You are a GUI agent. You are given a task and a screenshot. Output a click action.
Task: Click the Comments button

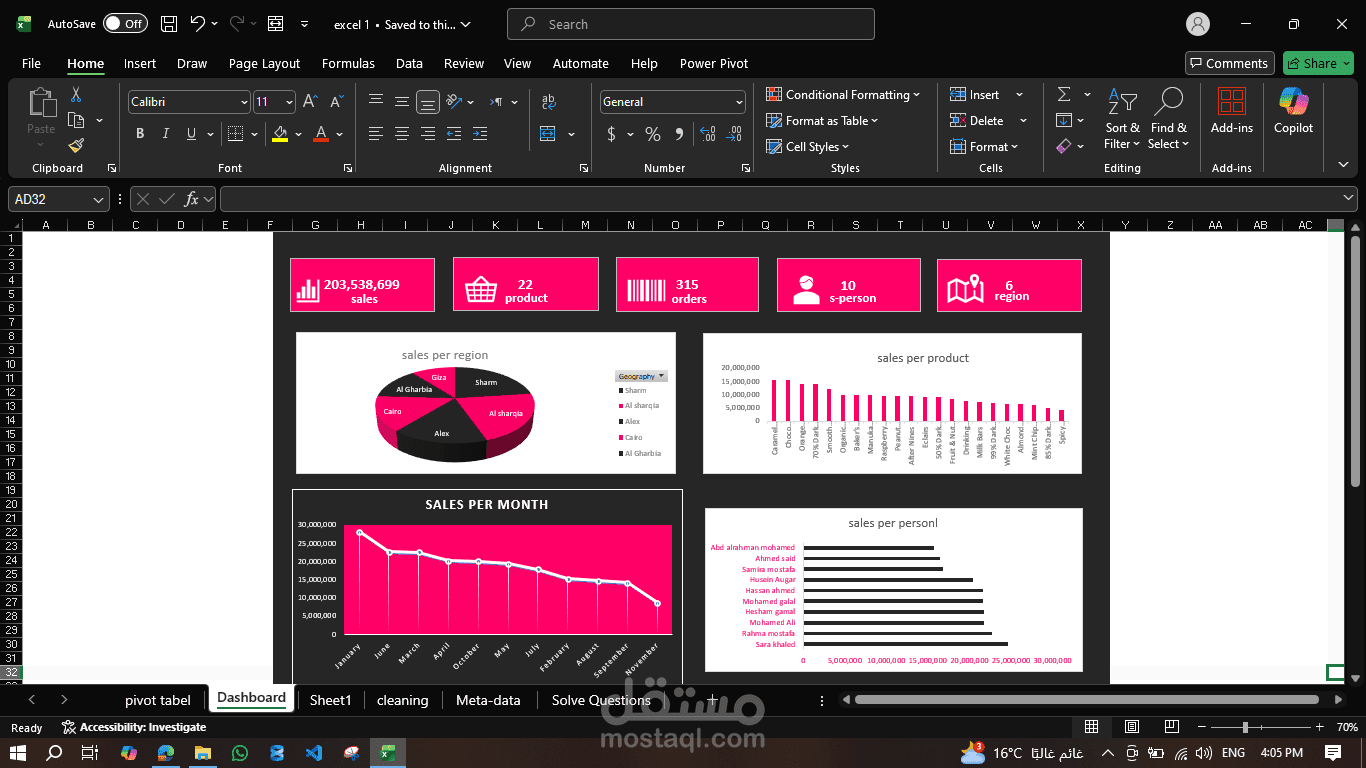pos(1229,63)
